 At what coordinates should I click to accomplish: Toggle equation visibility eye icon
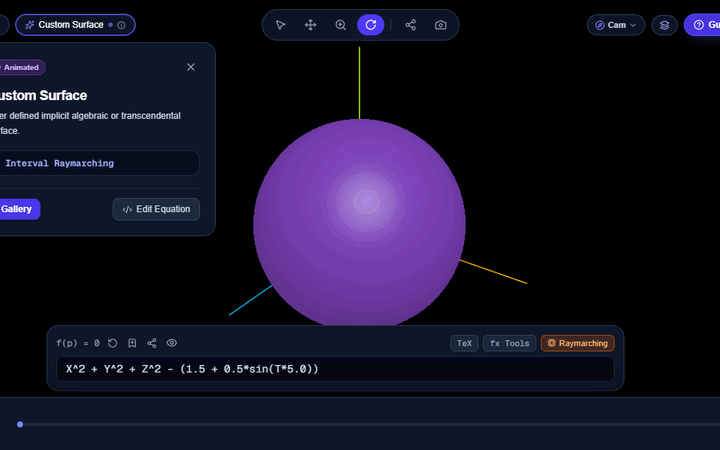pyautogui.click(x=172, y=343)
